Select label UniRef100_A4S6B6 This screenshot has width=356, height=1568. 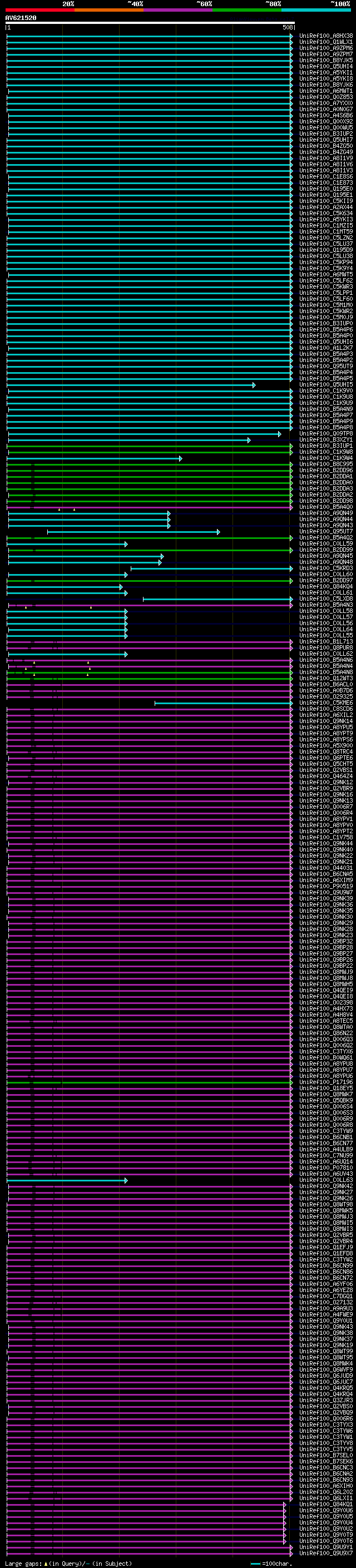(x=325, y=116)
